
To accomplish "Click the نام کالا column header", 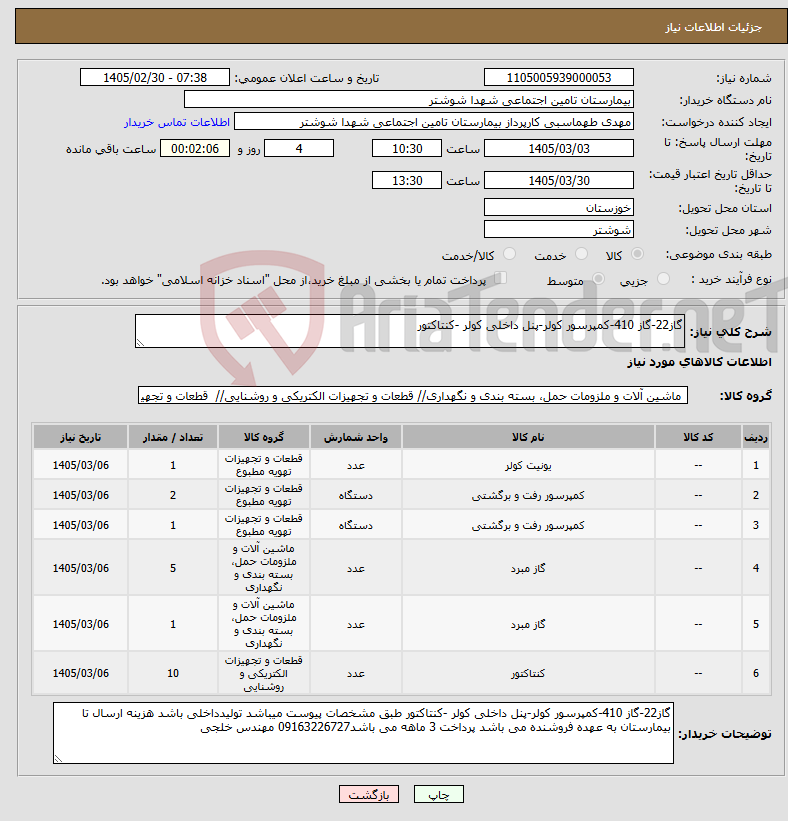I will coord(528,437).
